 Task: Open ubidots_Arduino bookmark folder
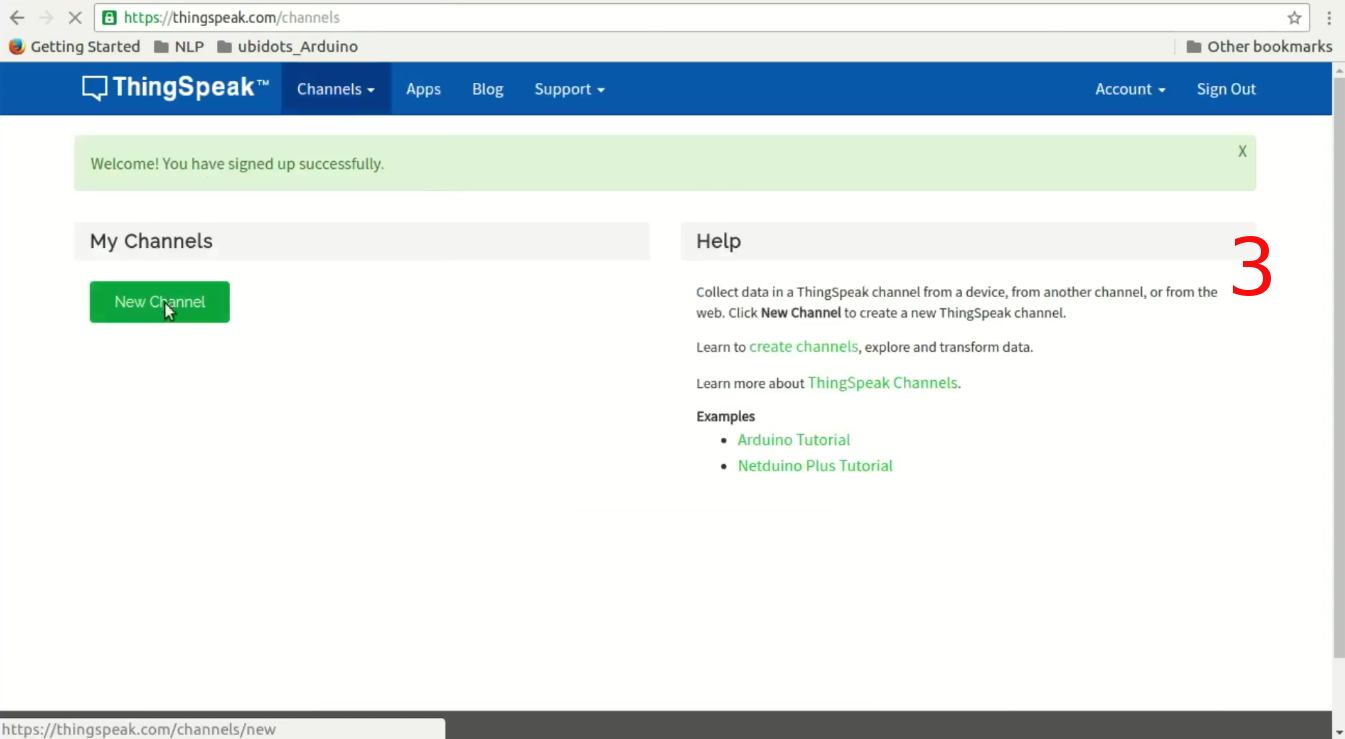pyautogui.click(x=287, y=47)
